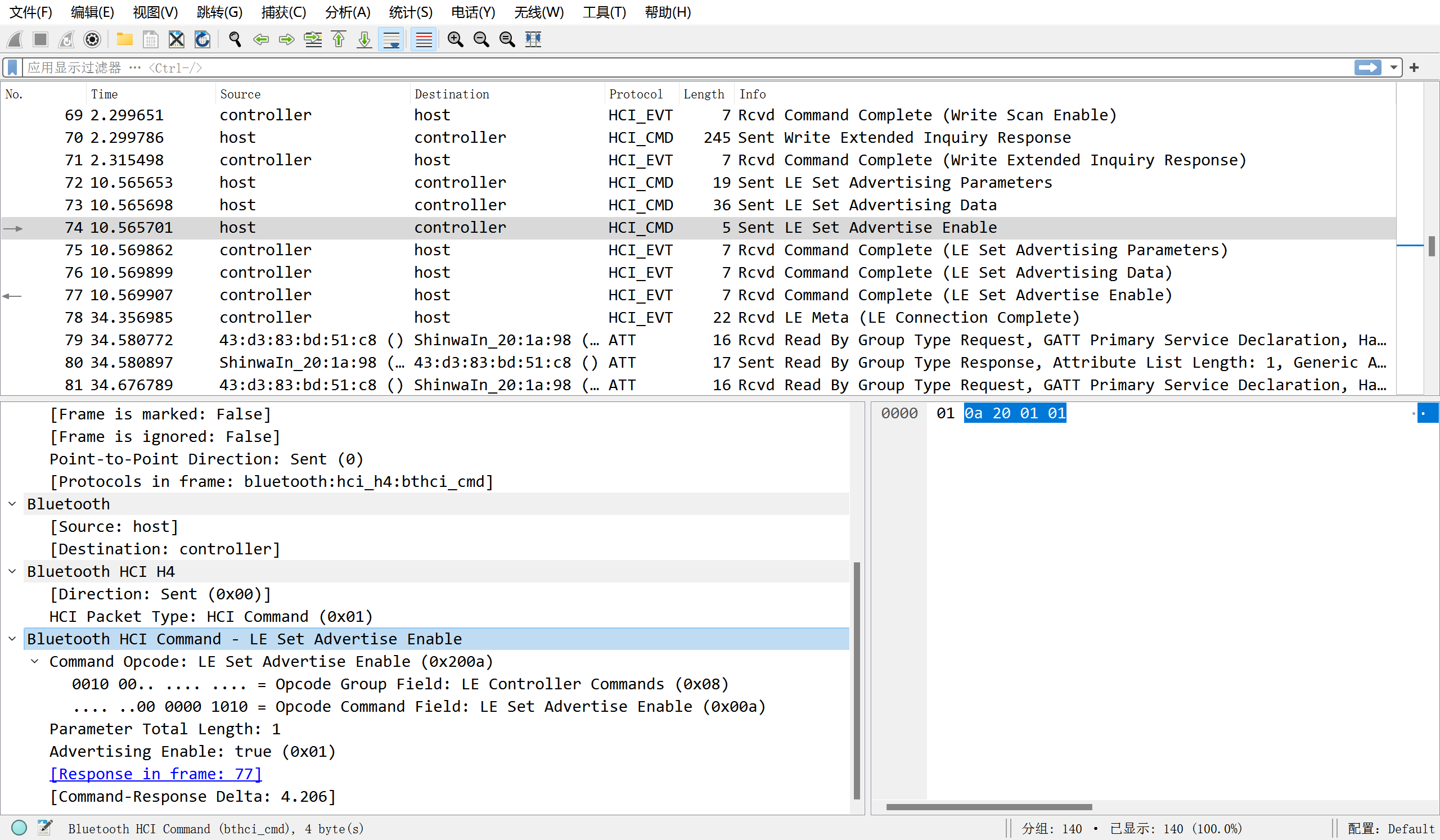Follow the Response in frame 77 link

pos(155,774)
